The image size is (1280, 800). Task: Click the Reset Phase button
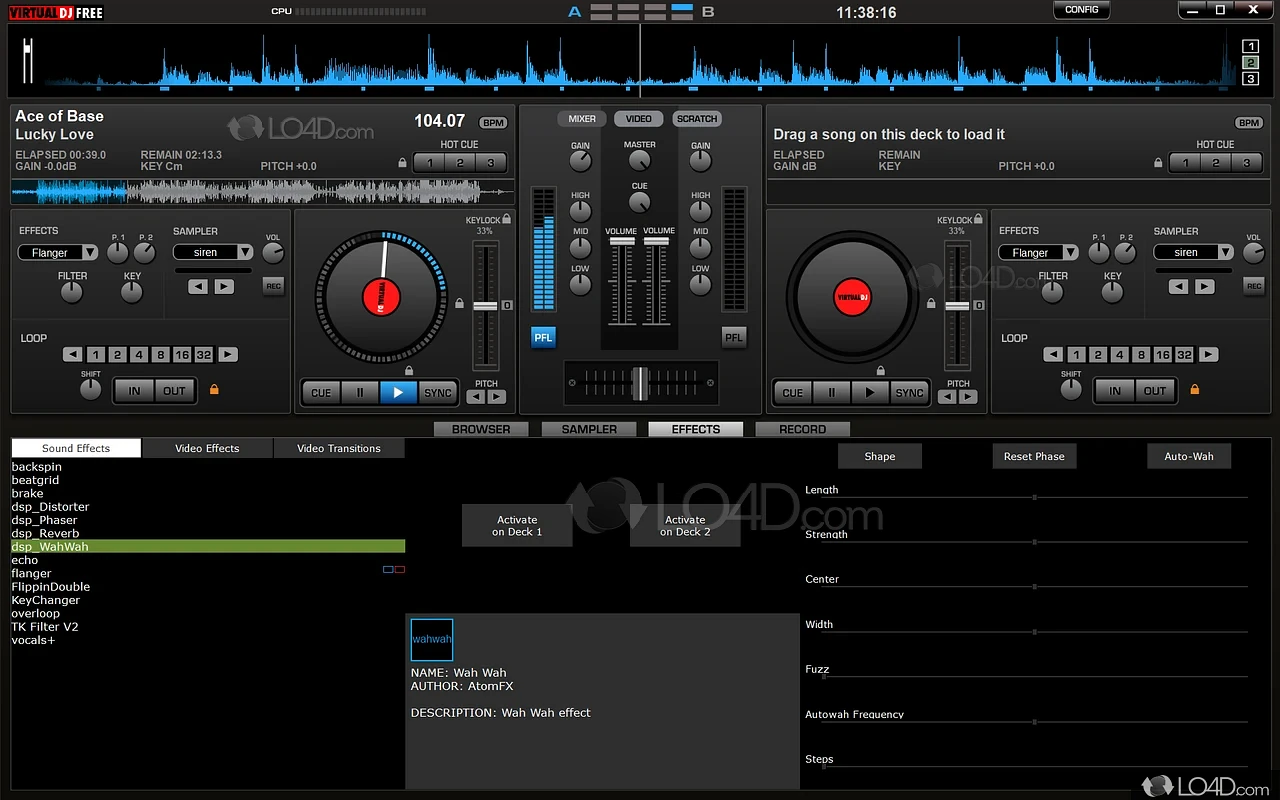coord(1034,456)
